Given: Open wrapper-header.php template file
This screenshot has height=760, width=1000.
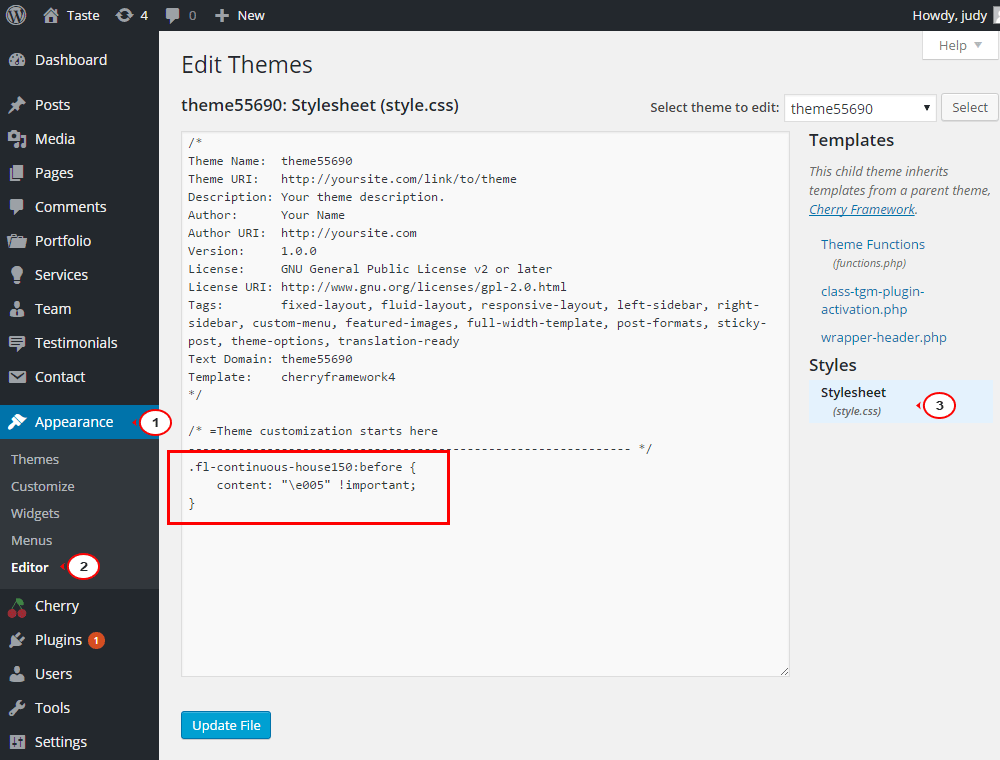Looking at the screenshot, I should (x=883, y=337).
